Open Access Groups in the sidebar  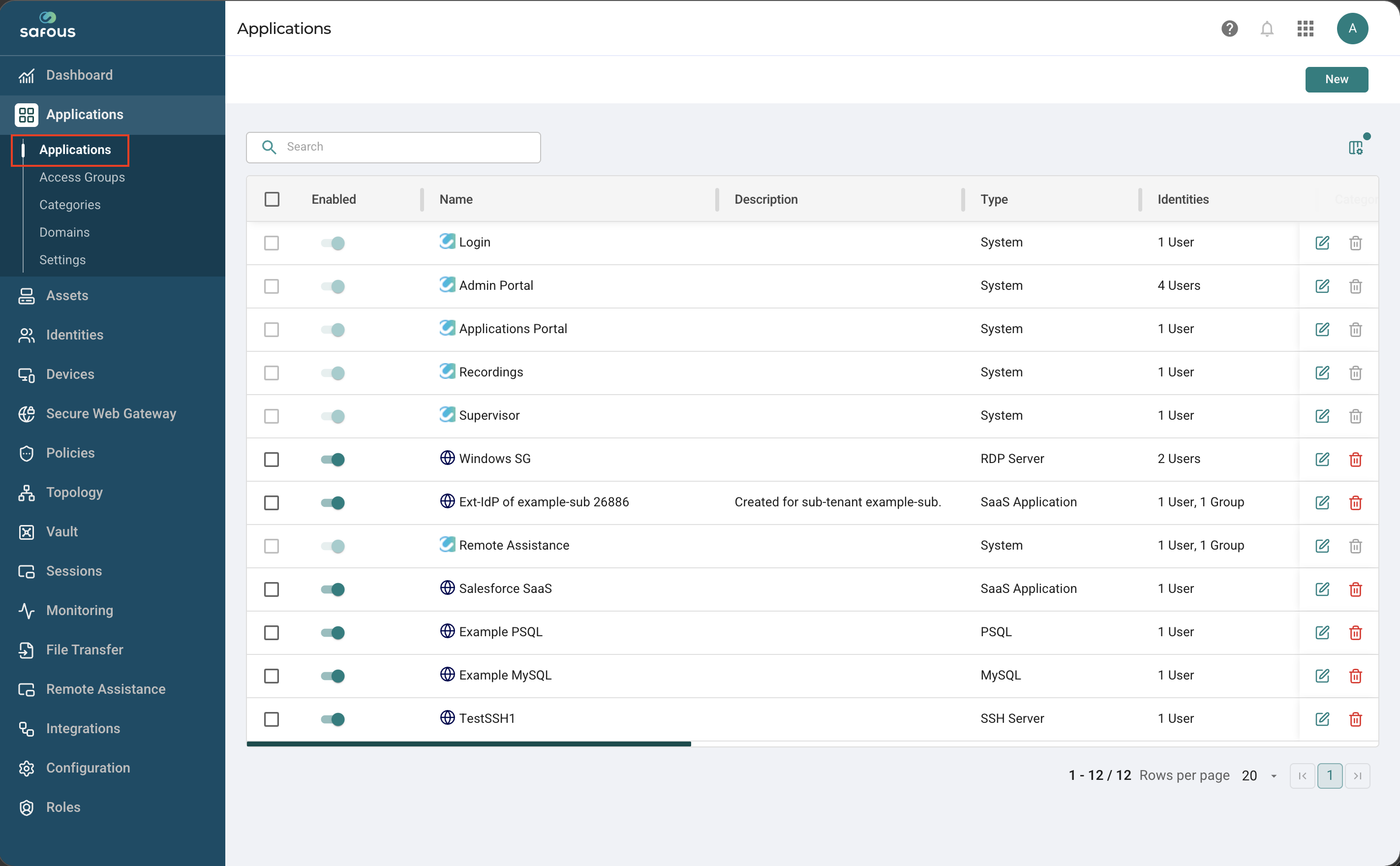(x=82, y=178)
